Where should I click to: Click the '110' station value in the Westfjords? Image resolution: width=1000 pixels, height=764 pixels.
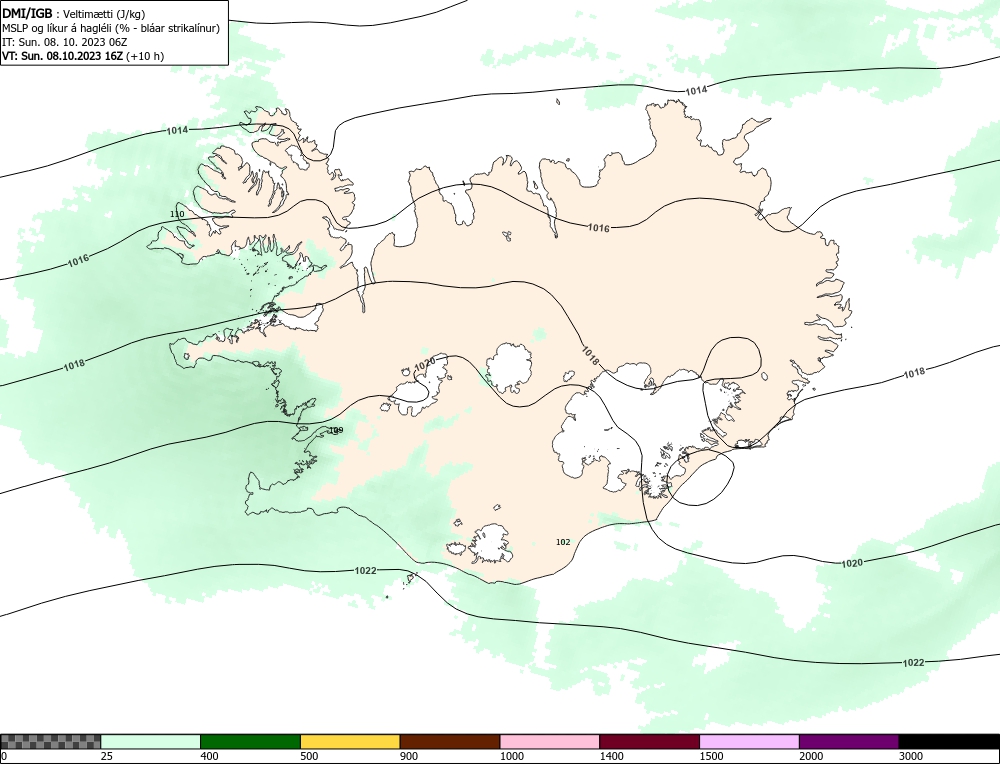tap(177, 214)
